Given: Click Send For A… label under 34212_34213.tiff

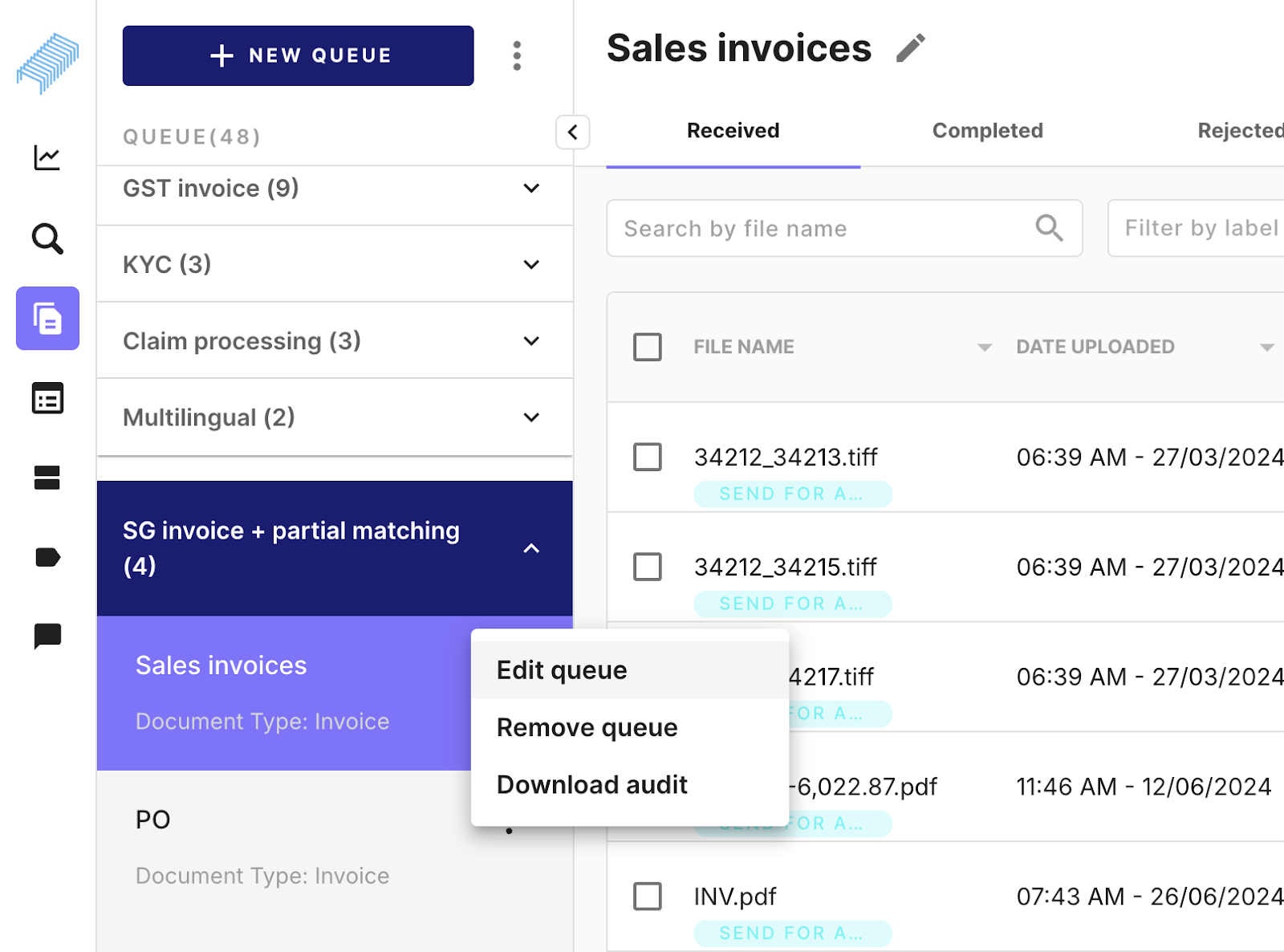Looking at the screenshot, I should tap(793, 494).
